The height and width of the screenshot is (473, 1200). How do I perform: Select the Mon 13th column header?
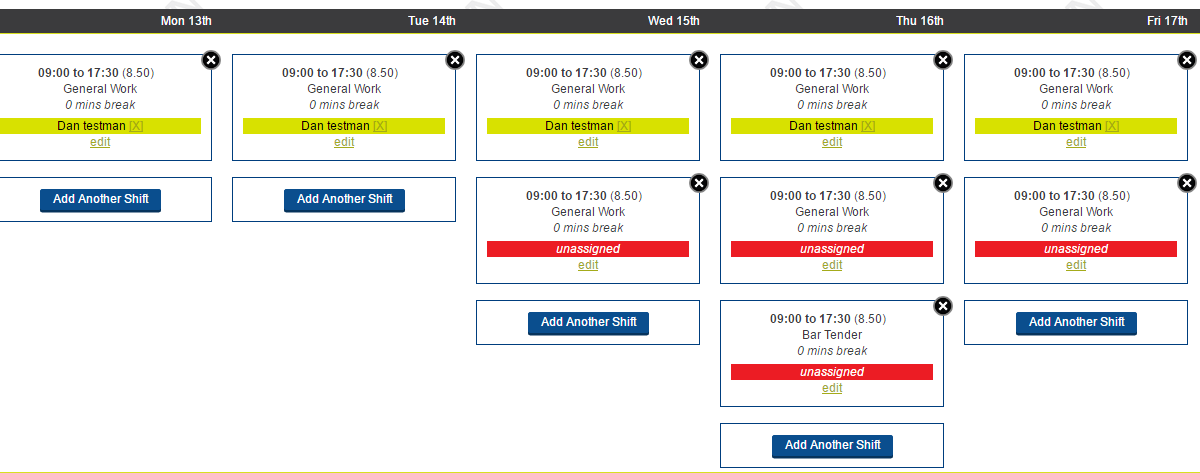point(186,21)
